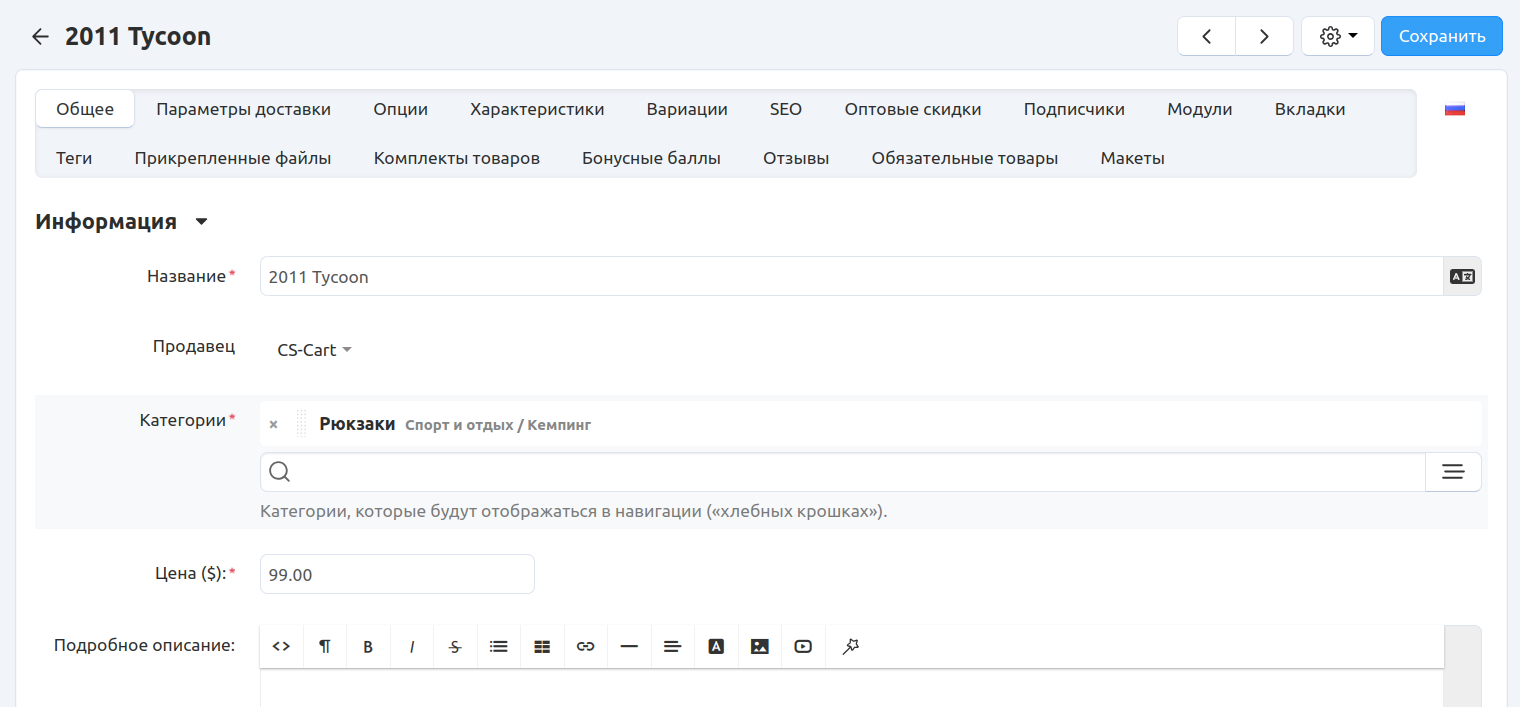
Task: Click the price input field
Action: tap(397, 574)
